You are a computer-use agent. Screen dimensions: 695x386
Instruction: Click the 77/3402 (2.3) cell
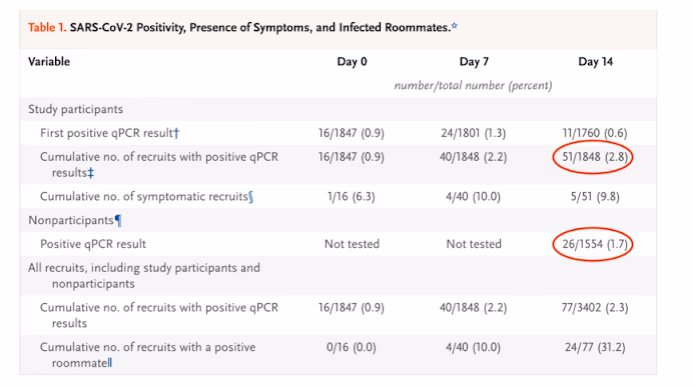595,308
